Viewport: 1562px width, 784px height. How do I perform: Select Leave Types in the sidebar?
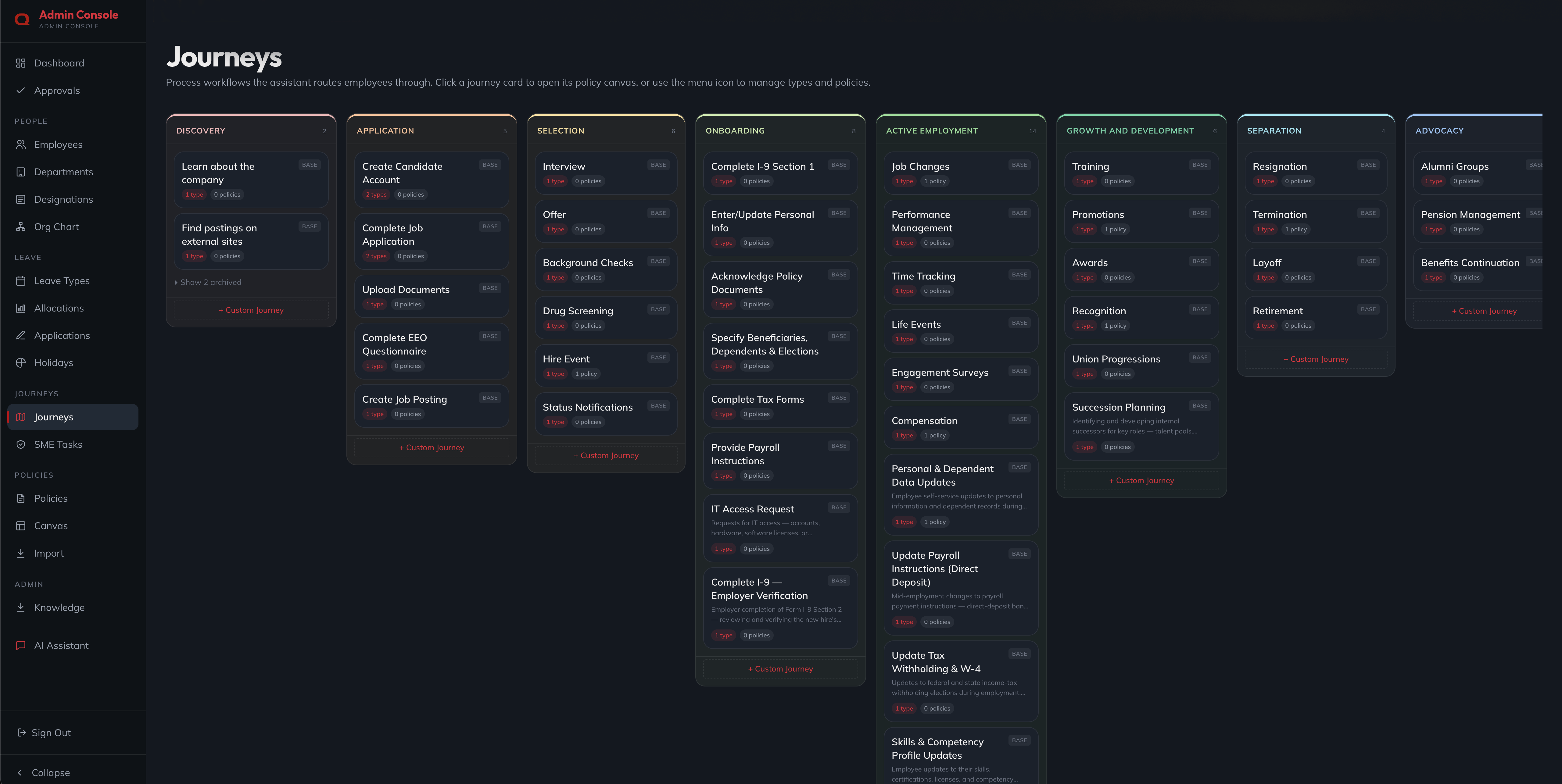(x=73, y=280)
